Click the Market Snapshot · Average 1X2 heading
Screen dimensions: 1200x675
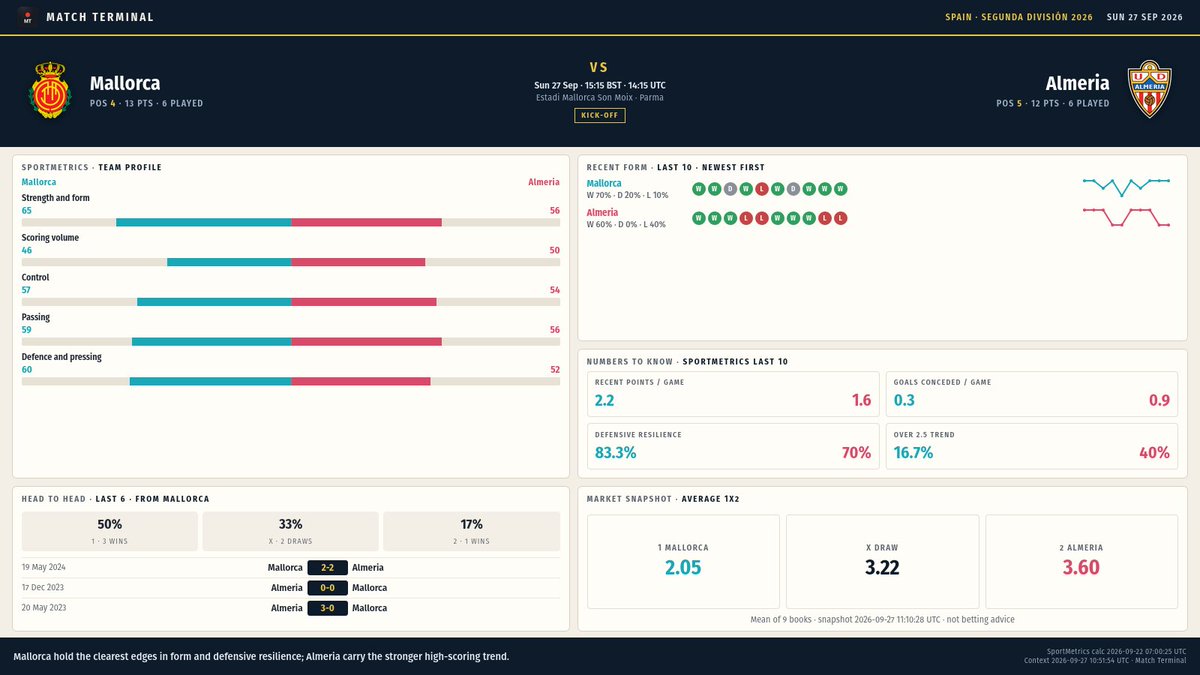tap(663, 498)
